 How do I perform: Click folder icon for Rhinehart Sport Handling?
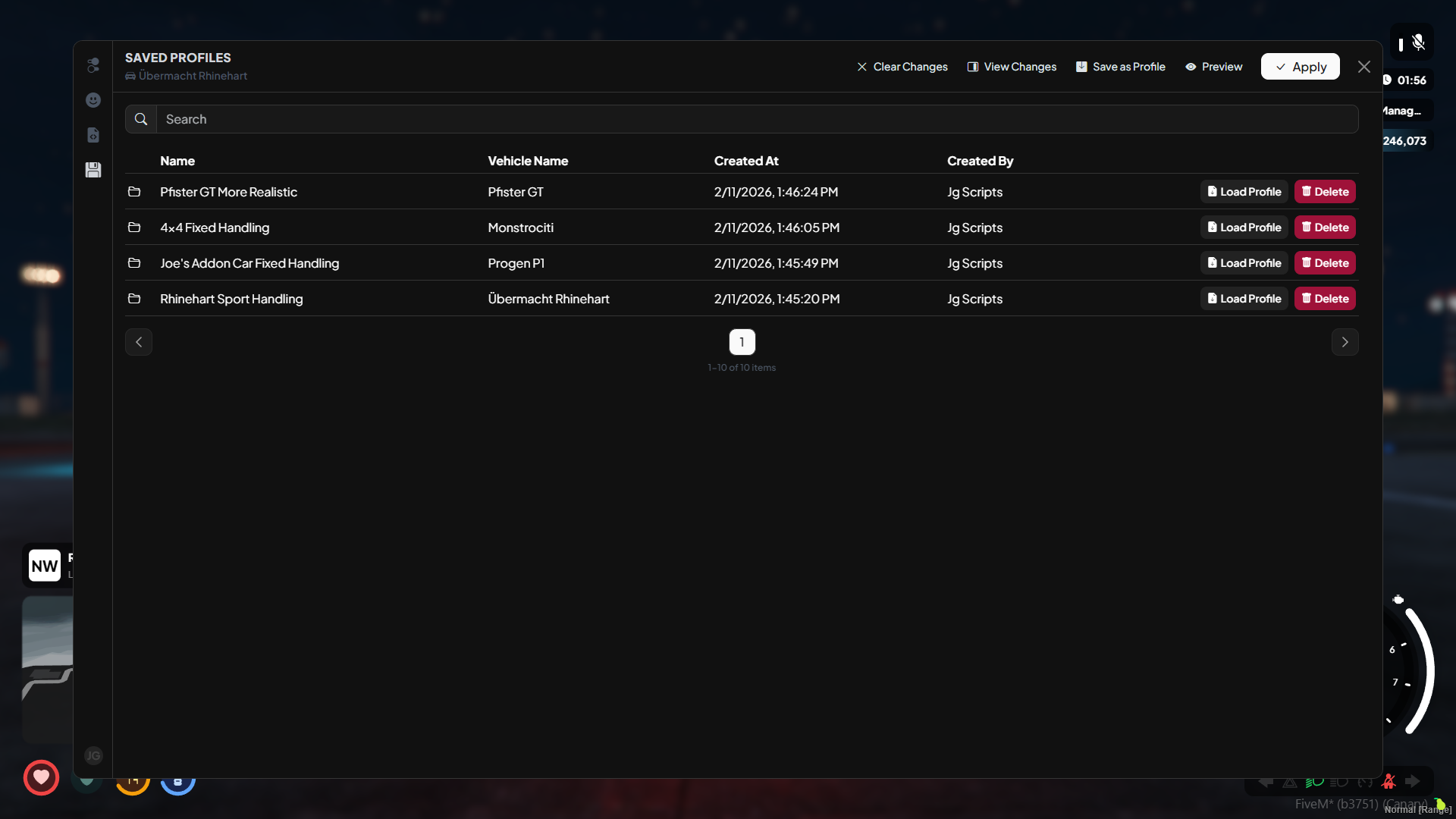(134, 299)
